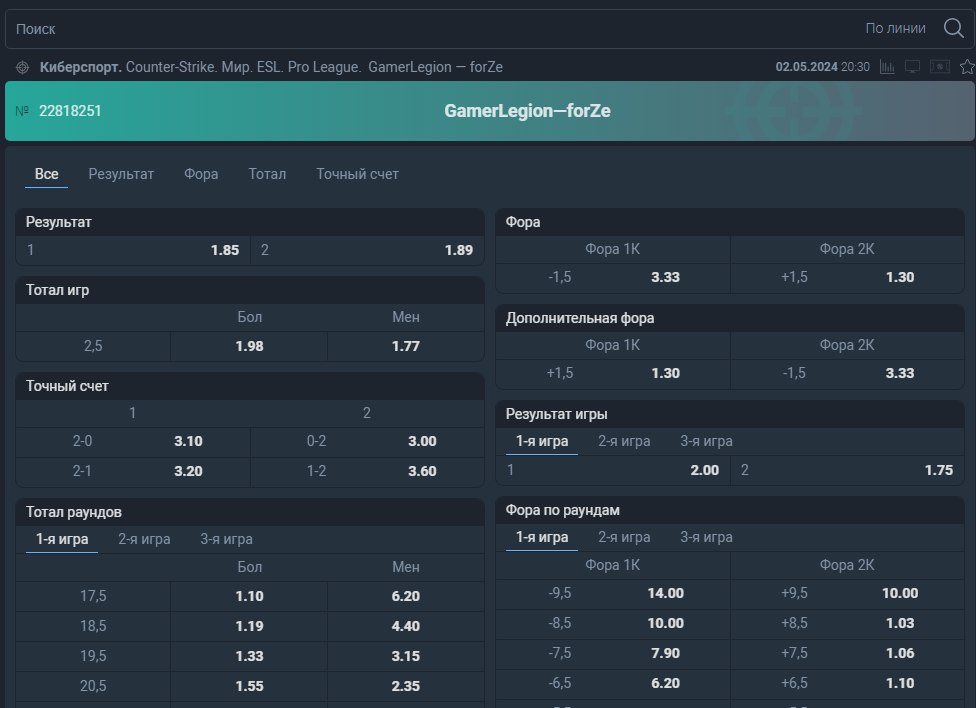The image size is (976, 708).
Task: Pick rounds under 20,5 at 2.35
Action: tap(406, 686)
